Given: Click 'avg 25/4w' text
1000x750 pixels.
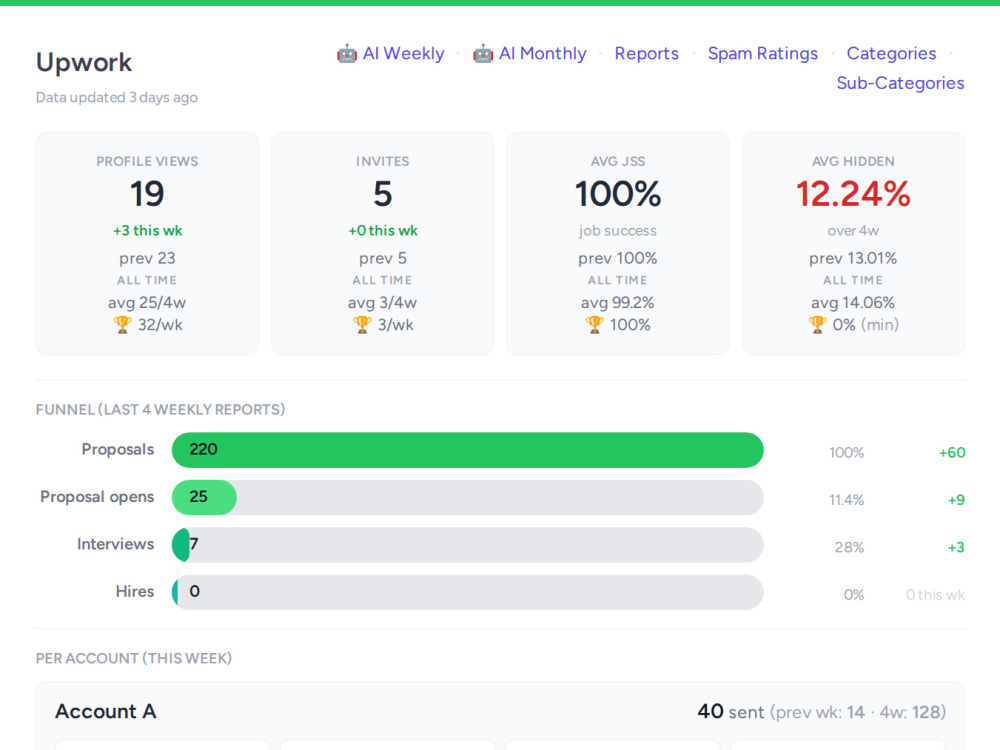Looking at the screenshot, I should coord(147,302).
